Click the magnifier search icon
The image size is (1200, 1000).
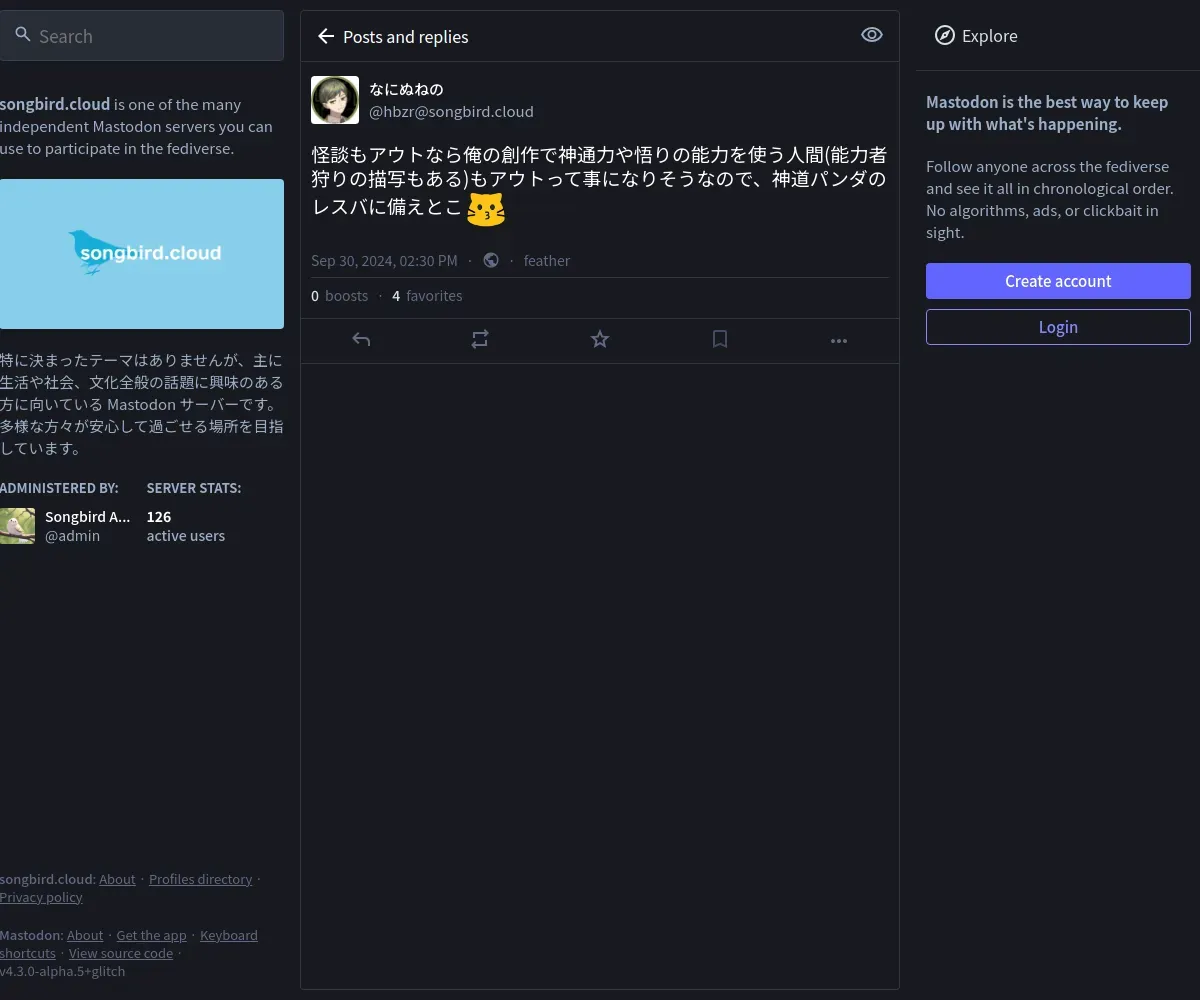[x=23, y=35]
